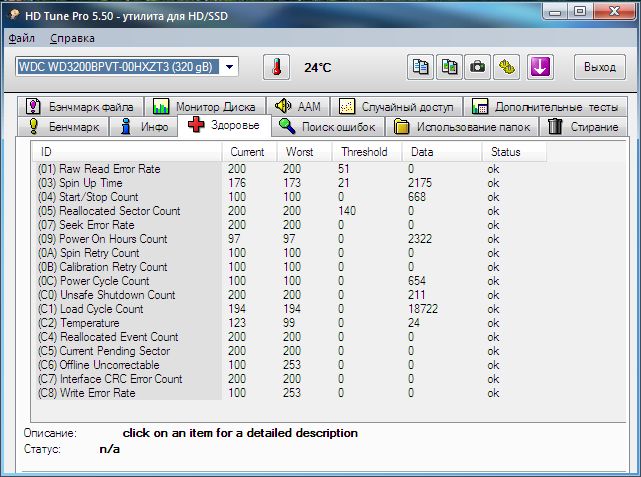Click HD Tune app icon in title bar

[x=15, y=15]
